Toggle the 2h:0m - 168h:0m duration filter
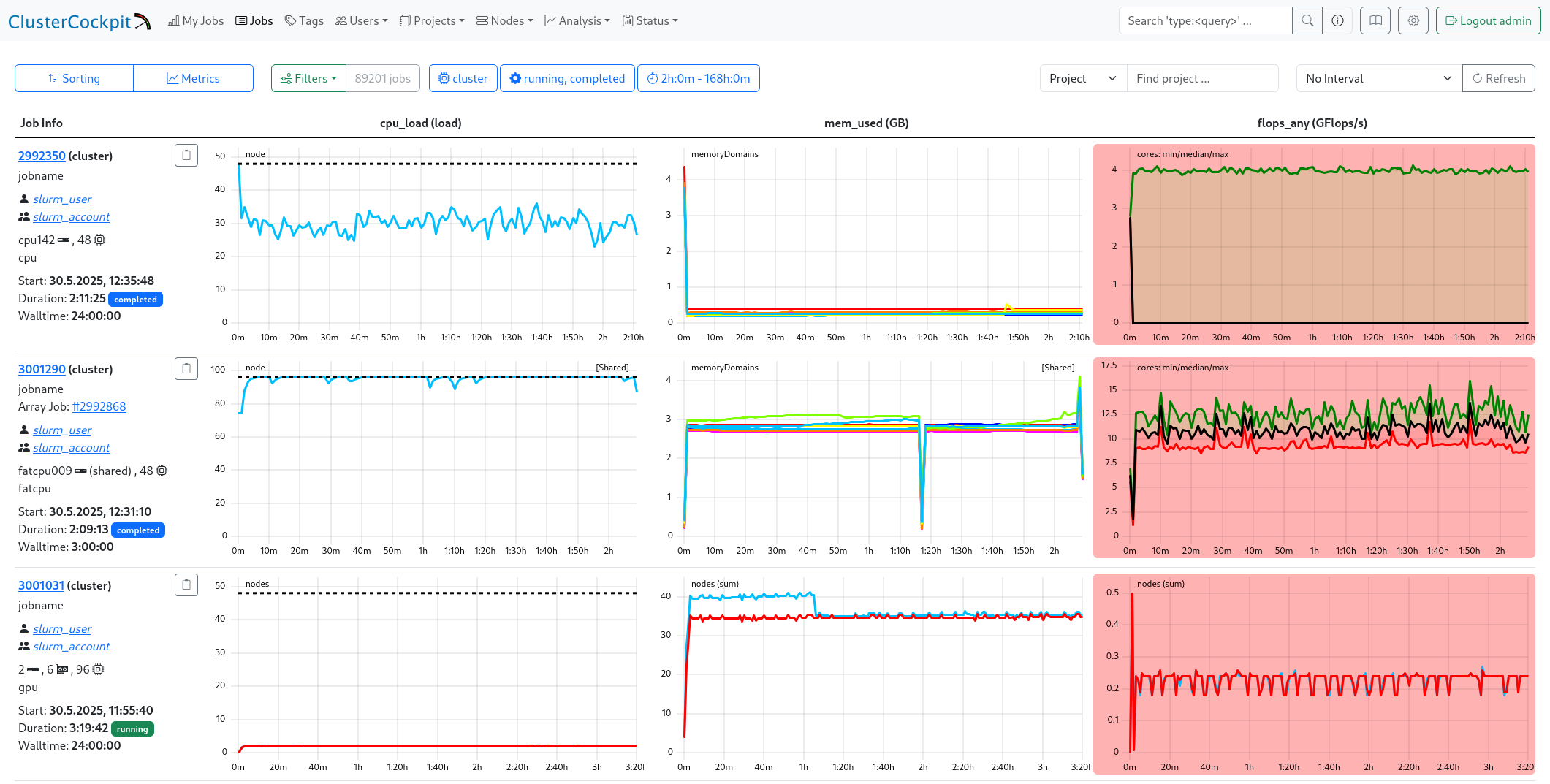Screen dimensions: 1550x784 point(699,78)
